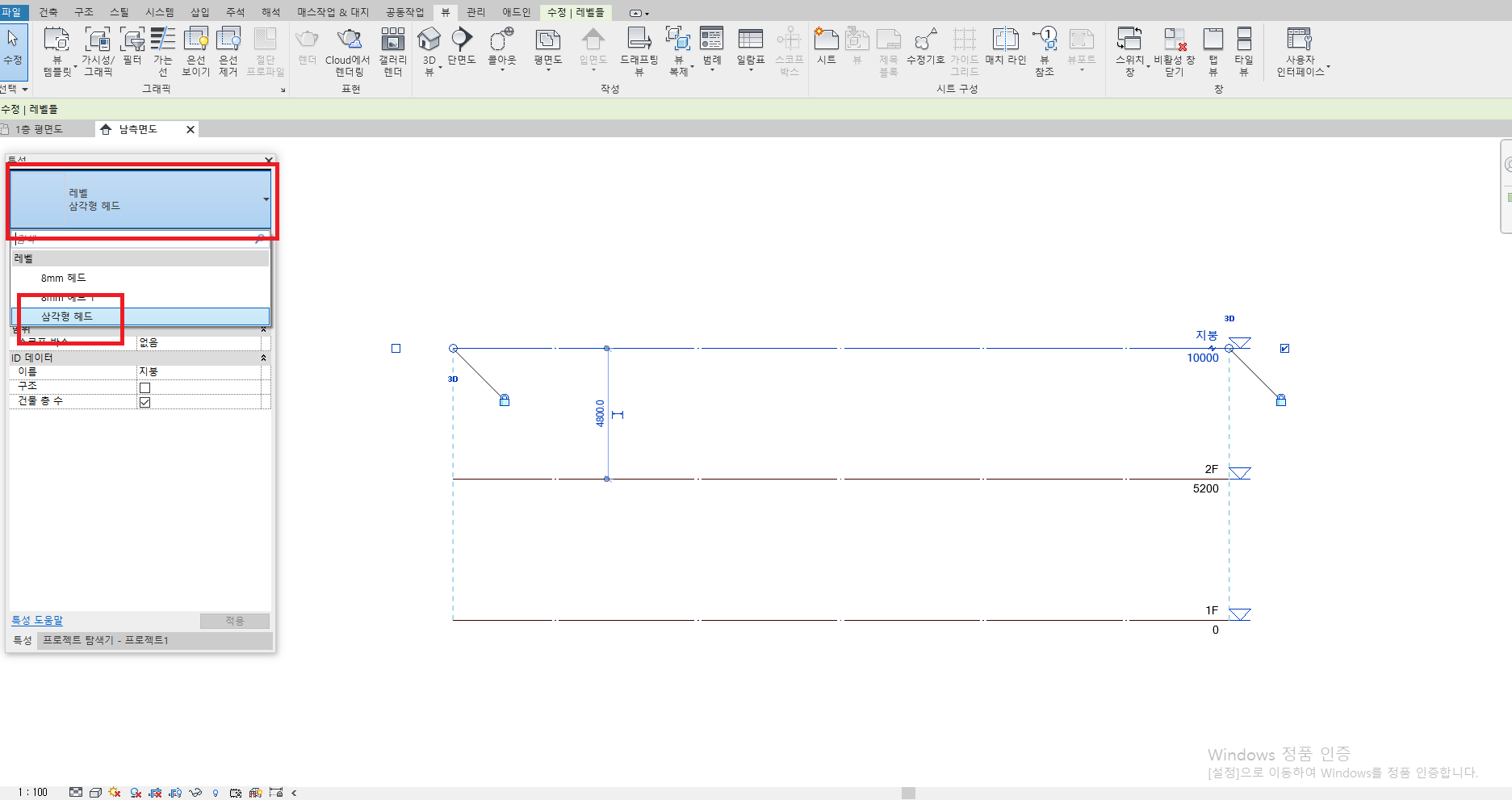Screen dimensions: 1512x800
Task: Toggle the 건물 층 수 checkbox
Action: (145, 402)
